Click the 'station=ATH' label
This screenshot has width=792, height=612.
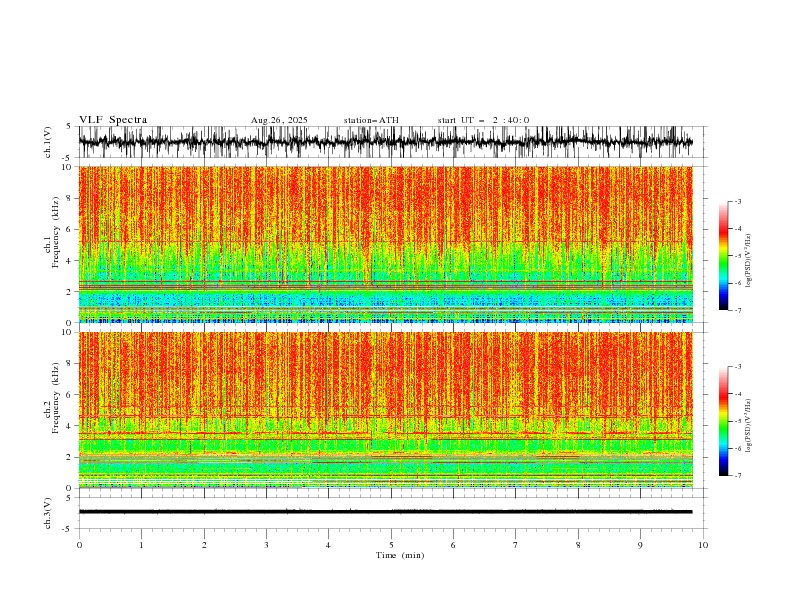371,120
